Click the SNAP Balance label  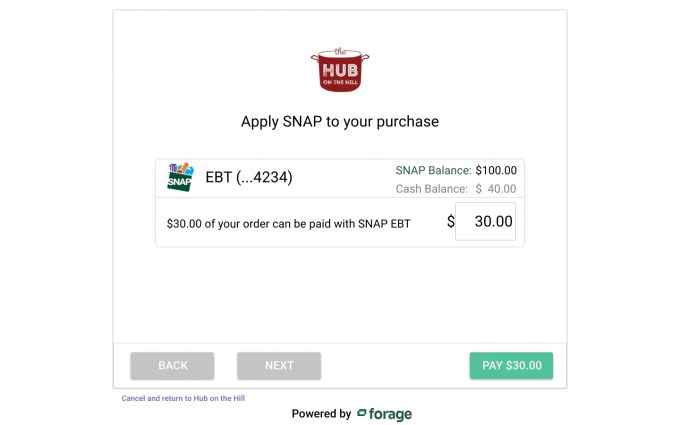tap(433, 170)
